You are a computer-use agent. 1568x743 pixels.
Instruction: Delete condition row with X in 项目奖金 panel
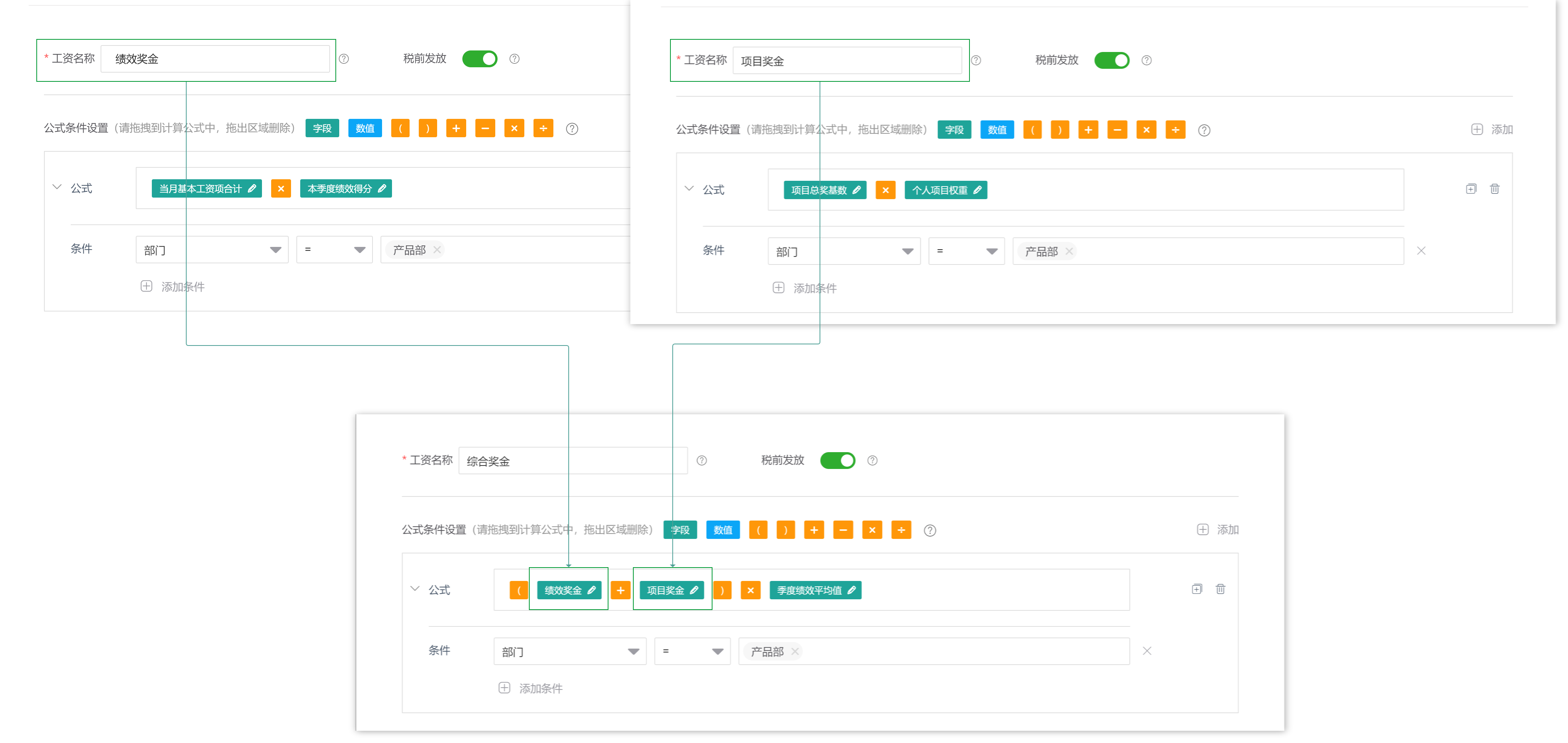click(x=1421, y=251)
